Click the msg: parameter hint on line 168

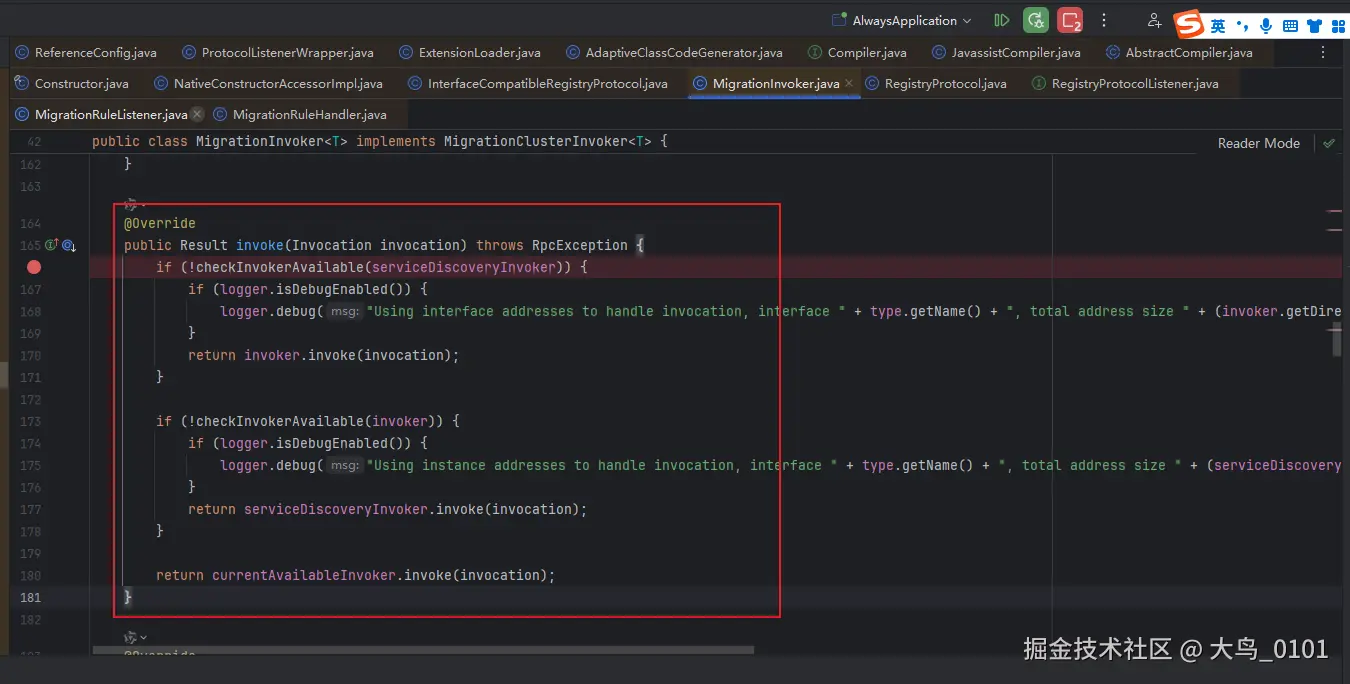coord(345,311)
